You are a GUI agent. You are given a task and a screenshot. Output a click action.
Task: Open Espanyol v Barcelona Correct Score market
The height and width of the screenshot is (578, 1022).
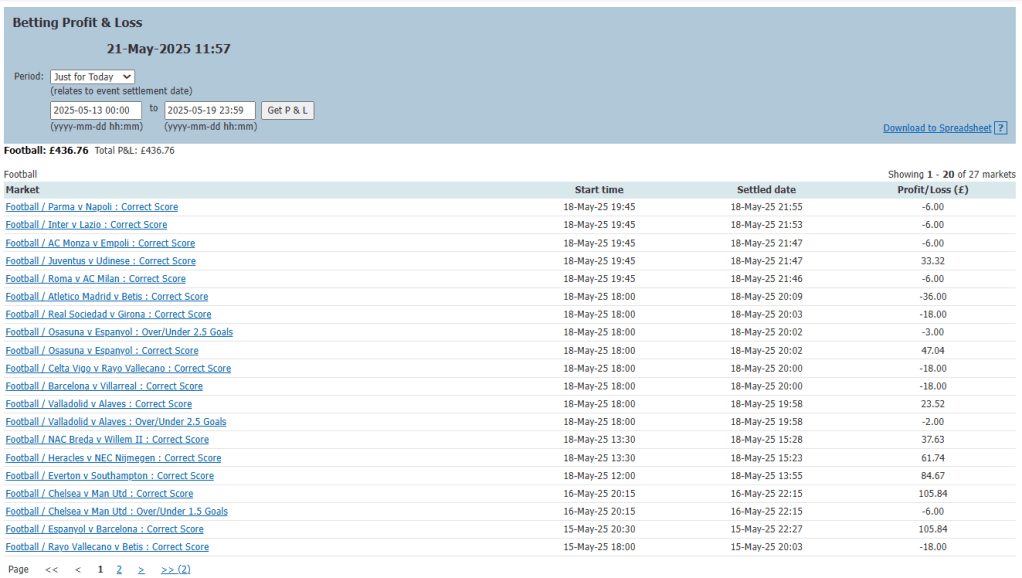[104, 529]
